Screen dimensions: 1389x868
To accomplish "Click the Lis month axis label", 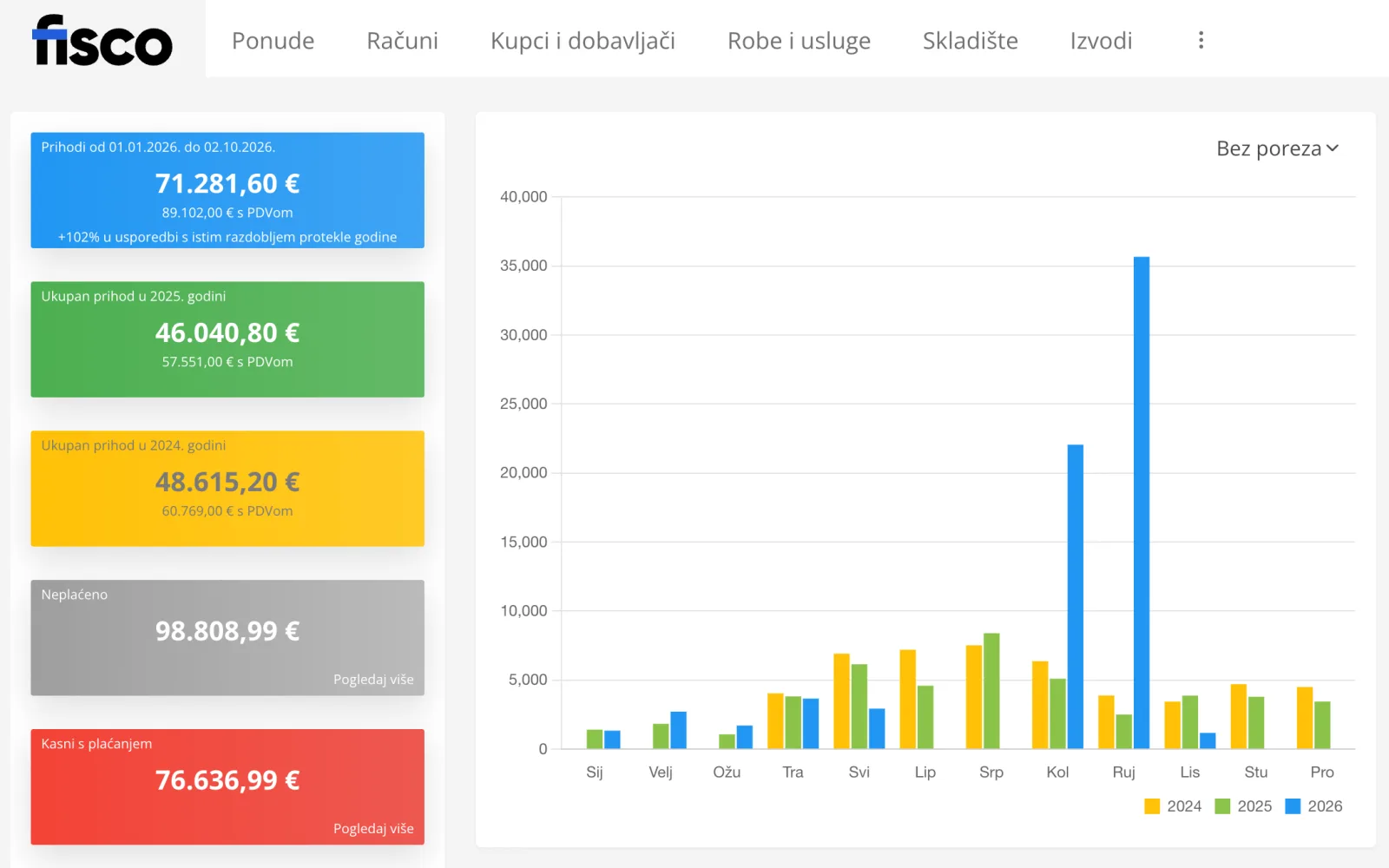I will click(1189, 772).
